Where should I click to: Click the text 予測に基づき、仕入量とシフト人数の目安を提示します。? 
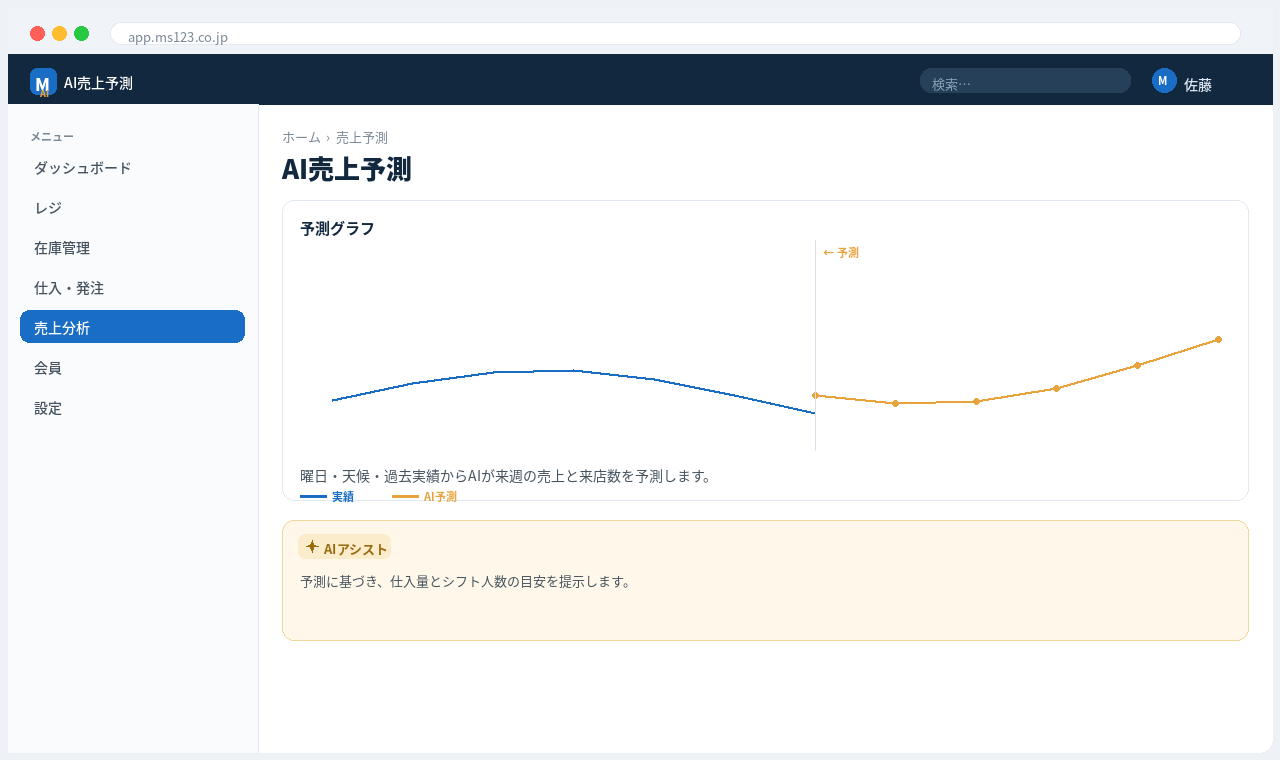pyautogui.click(x=465, y=581)
